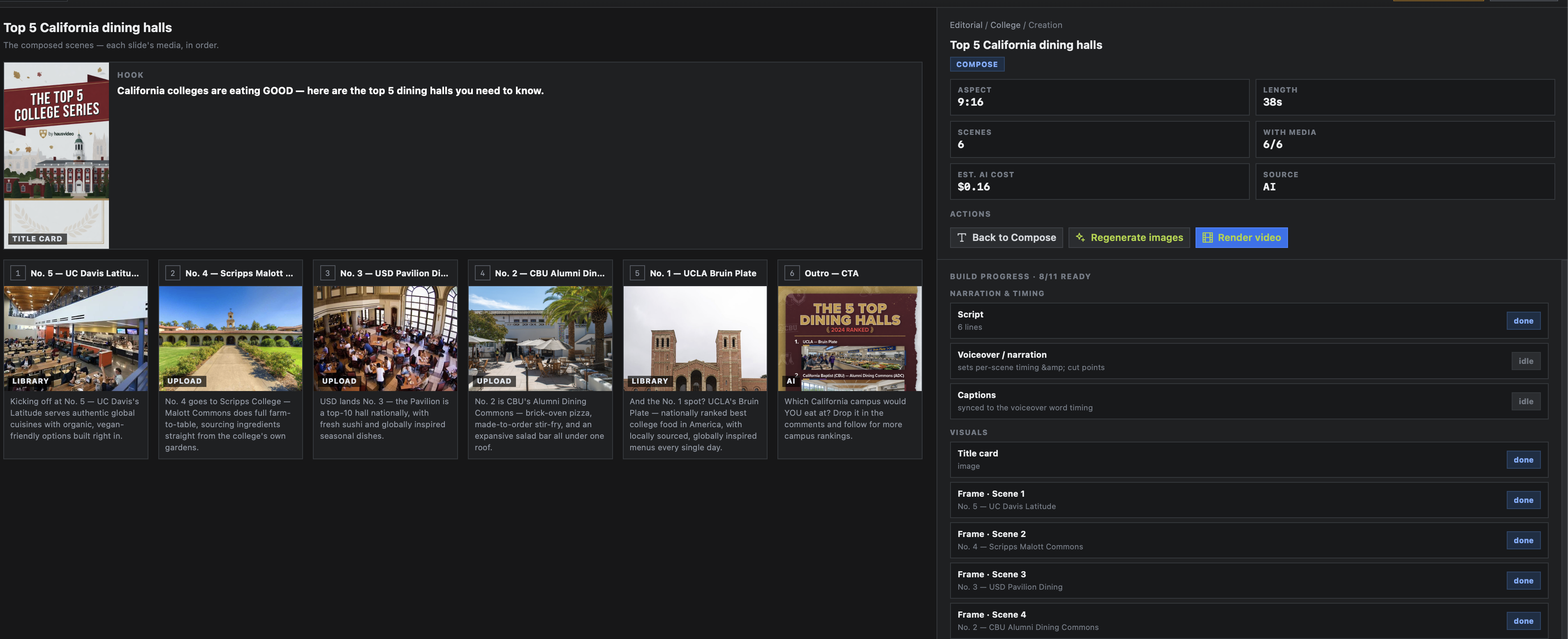Open the Voiceover / narration step row
1568x639 pixels.
click(1249, 361)
